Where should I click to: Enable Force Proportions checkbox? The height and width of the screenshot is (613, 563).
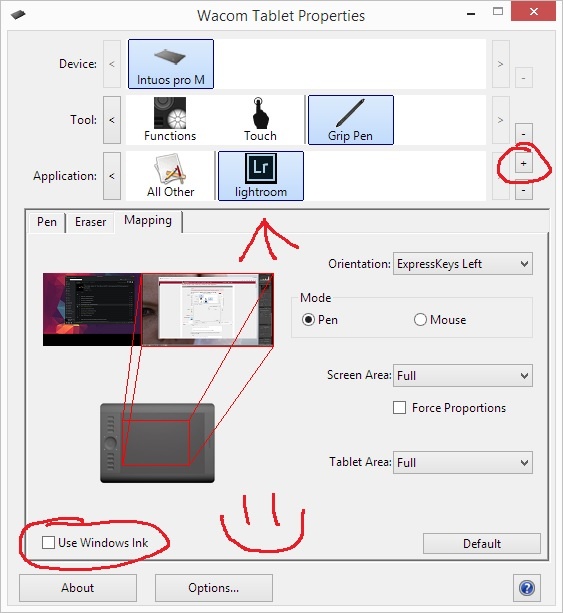click(399, 407)
